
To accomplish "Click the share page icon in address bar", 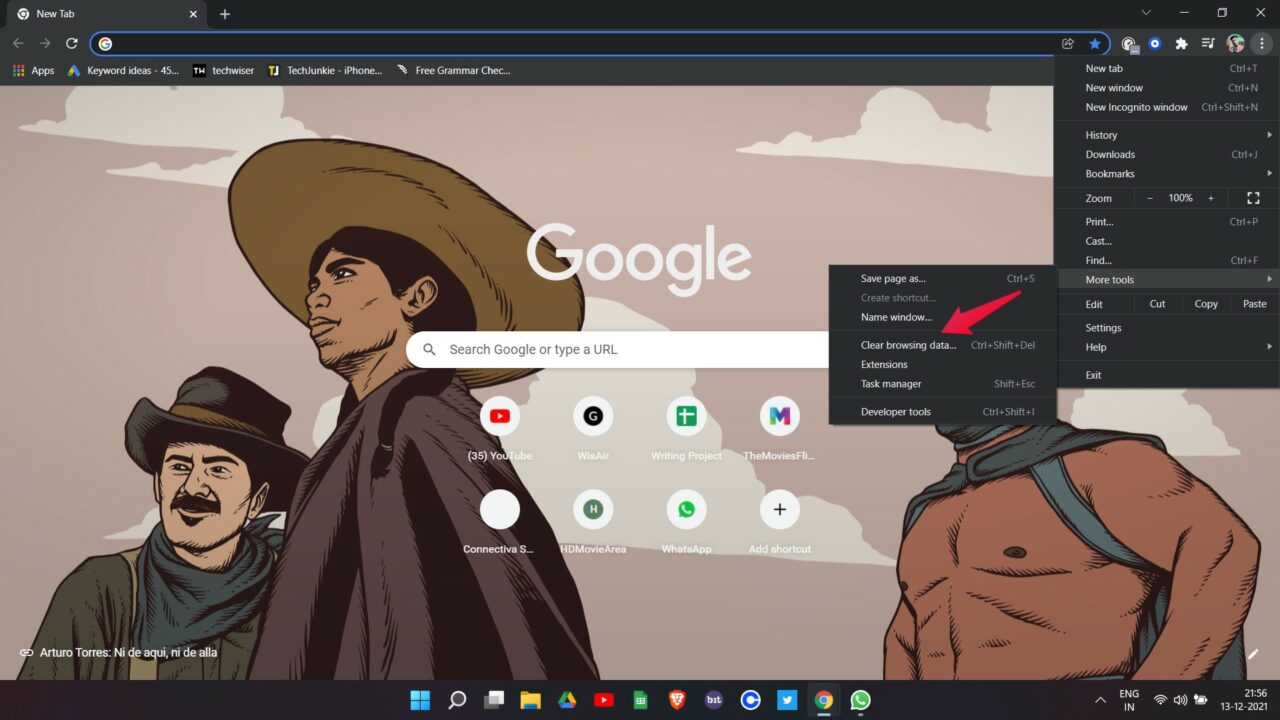I will 1068,44.
